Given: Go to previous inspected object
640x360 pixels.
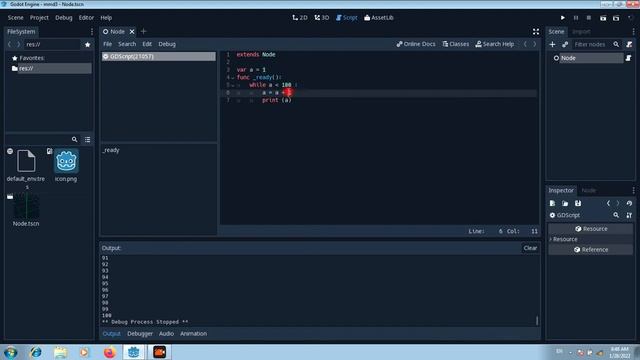Looking at the screenshot, I should tap(608, 203).
